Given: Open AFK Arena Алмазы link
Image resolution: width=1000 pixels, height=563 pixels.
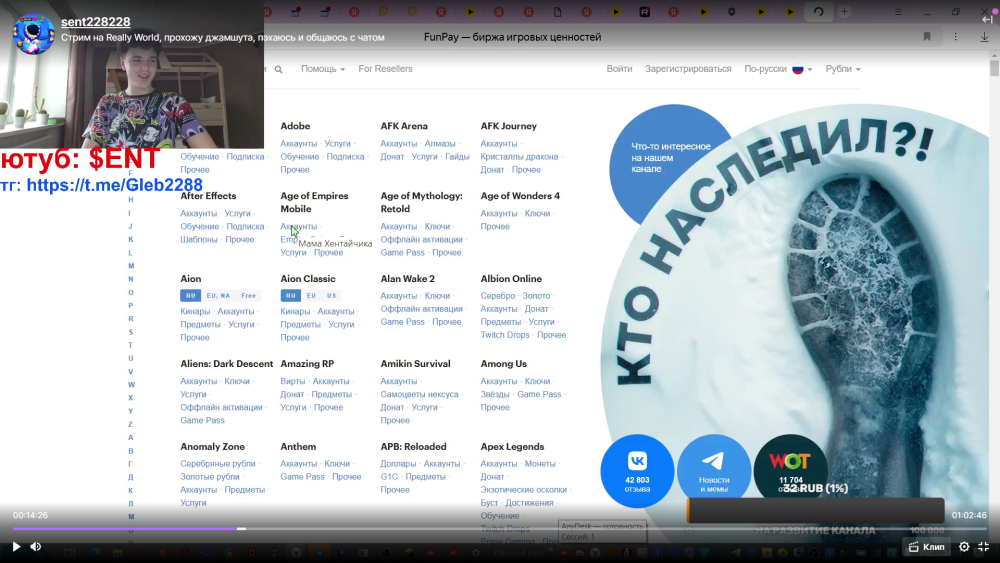Looking at the screenshot, I should (x=440, y=143).
